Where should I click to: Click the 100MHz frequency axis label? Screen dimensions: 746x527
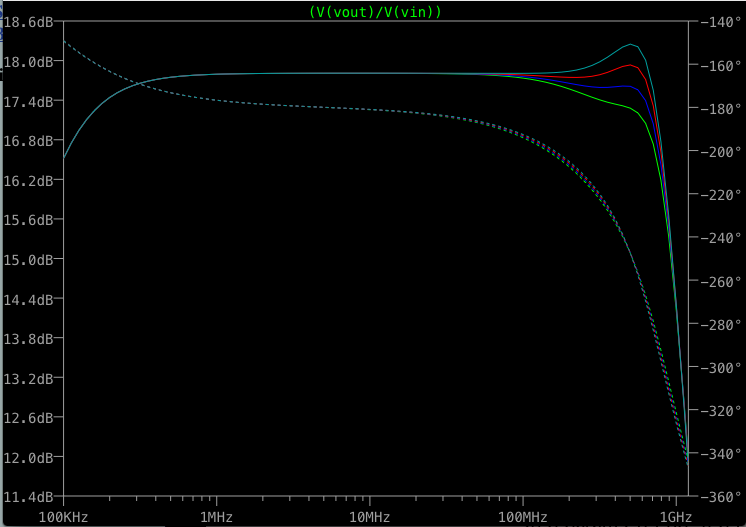523,516
